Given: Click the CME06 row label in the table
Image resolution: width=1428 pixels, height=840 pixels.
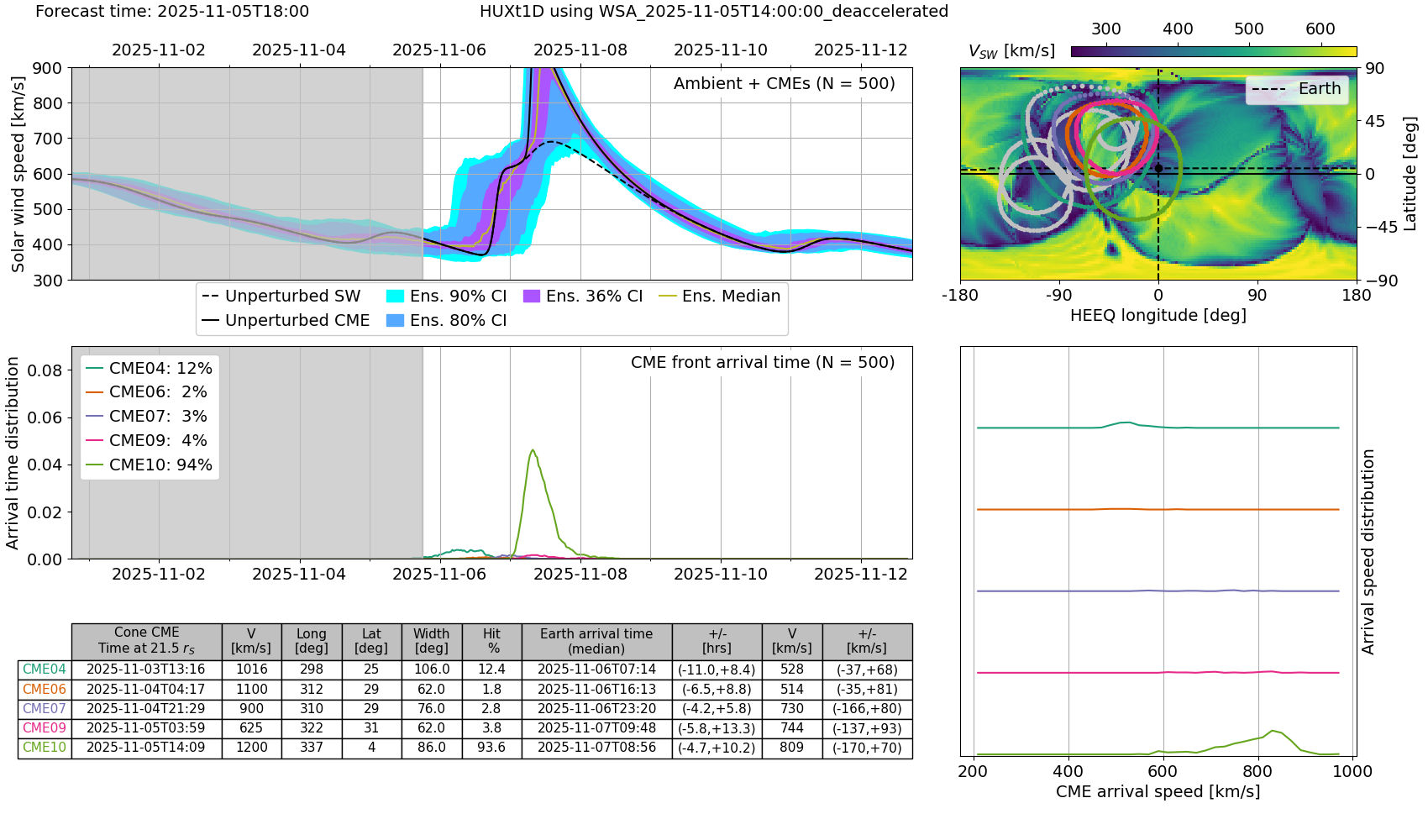Looking at the screenshot, I should [x=45, y=689].
